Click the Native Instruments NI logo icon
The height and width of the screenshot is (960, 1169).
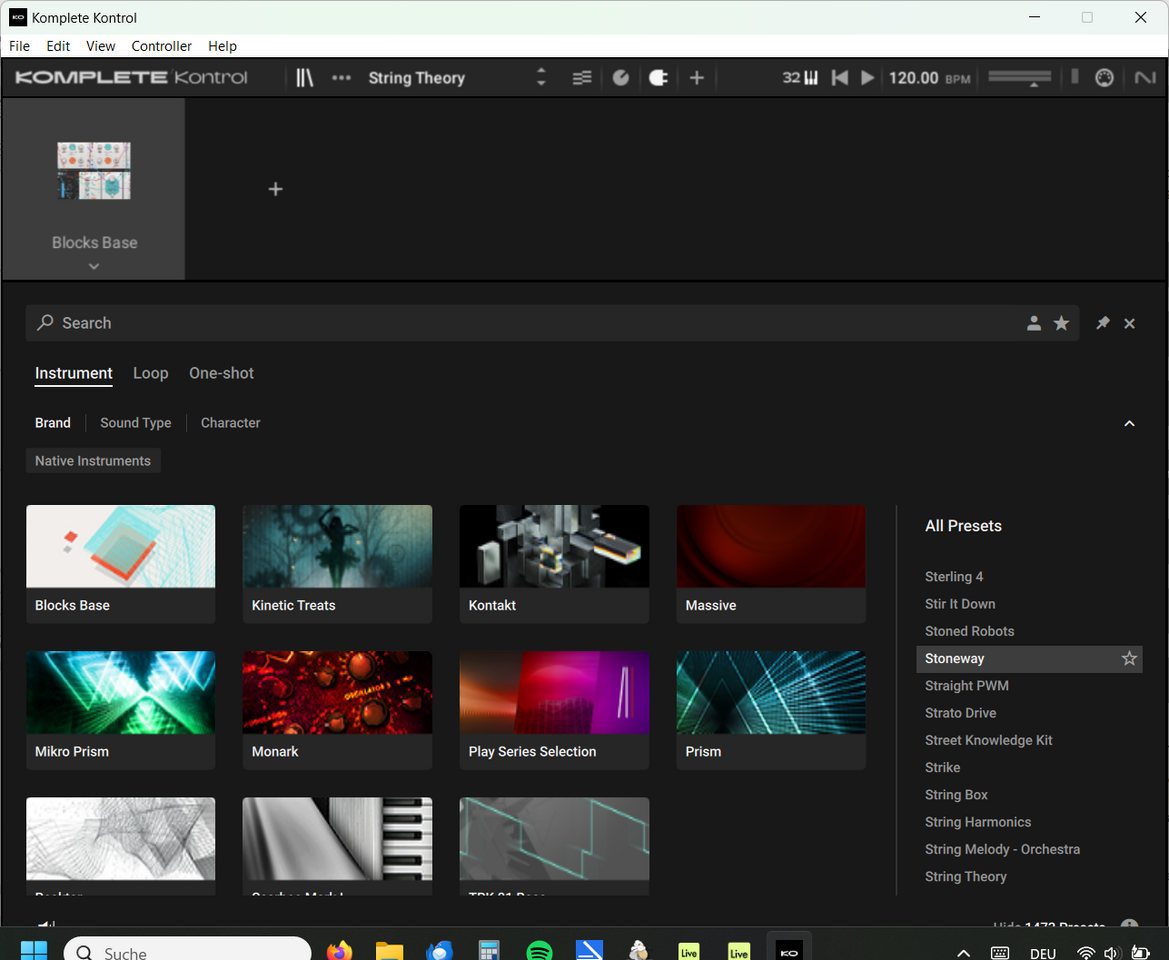[x=1144, y=78]
